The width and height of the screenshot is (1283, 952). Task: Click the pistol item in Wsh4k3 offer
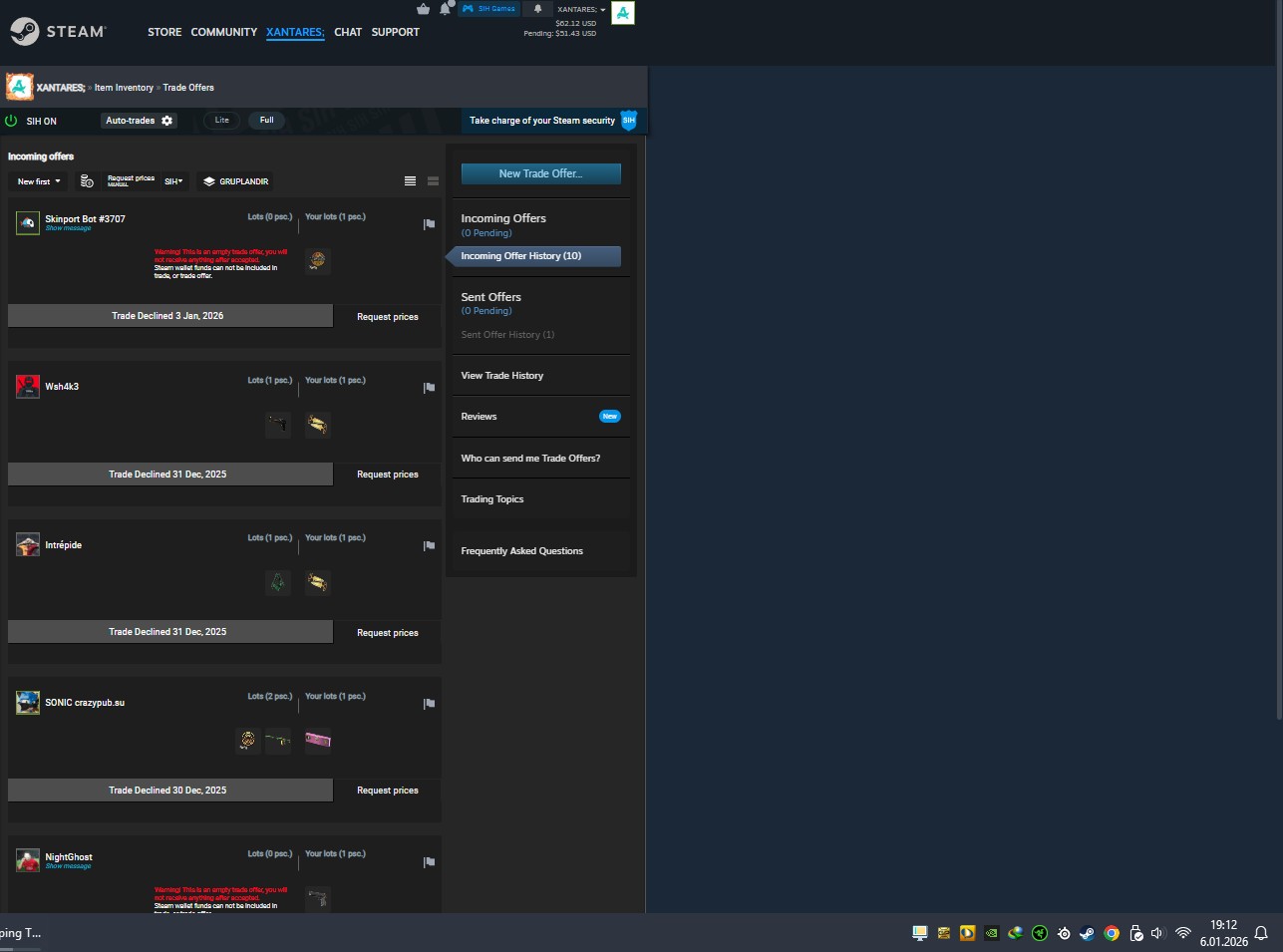(x=278, y=425)
